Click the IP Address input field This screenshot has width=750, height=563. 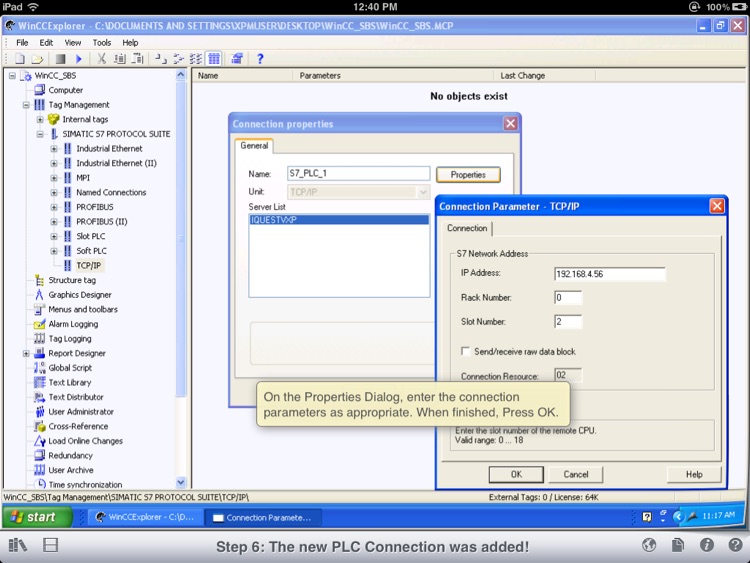point(609,274)
